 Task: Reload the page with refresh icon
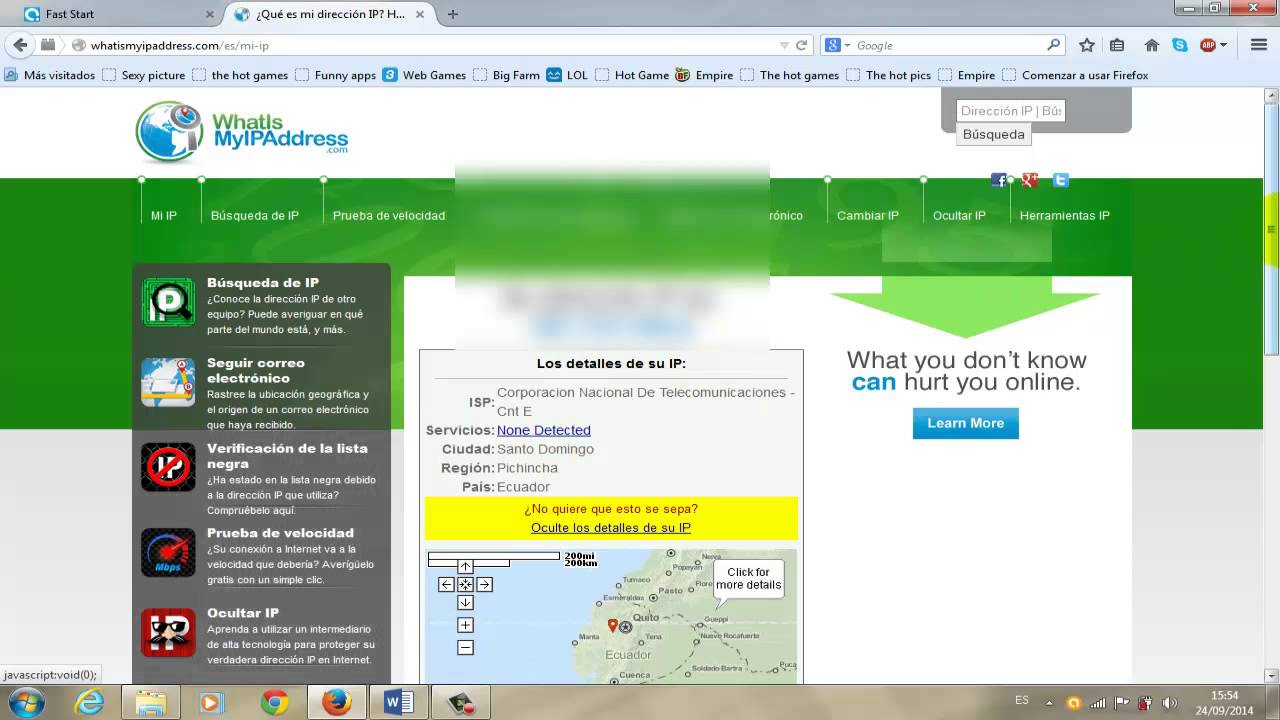(x=801, y=45)
